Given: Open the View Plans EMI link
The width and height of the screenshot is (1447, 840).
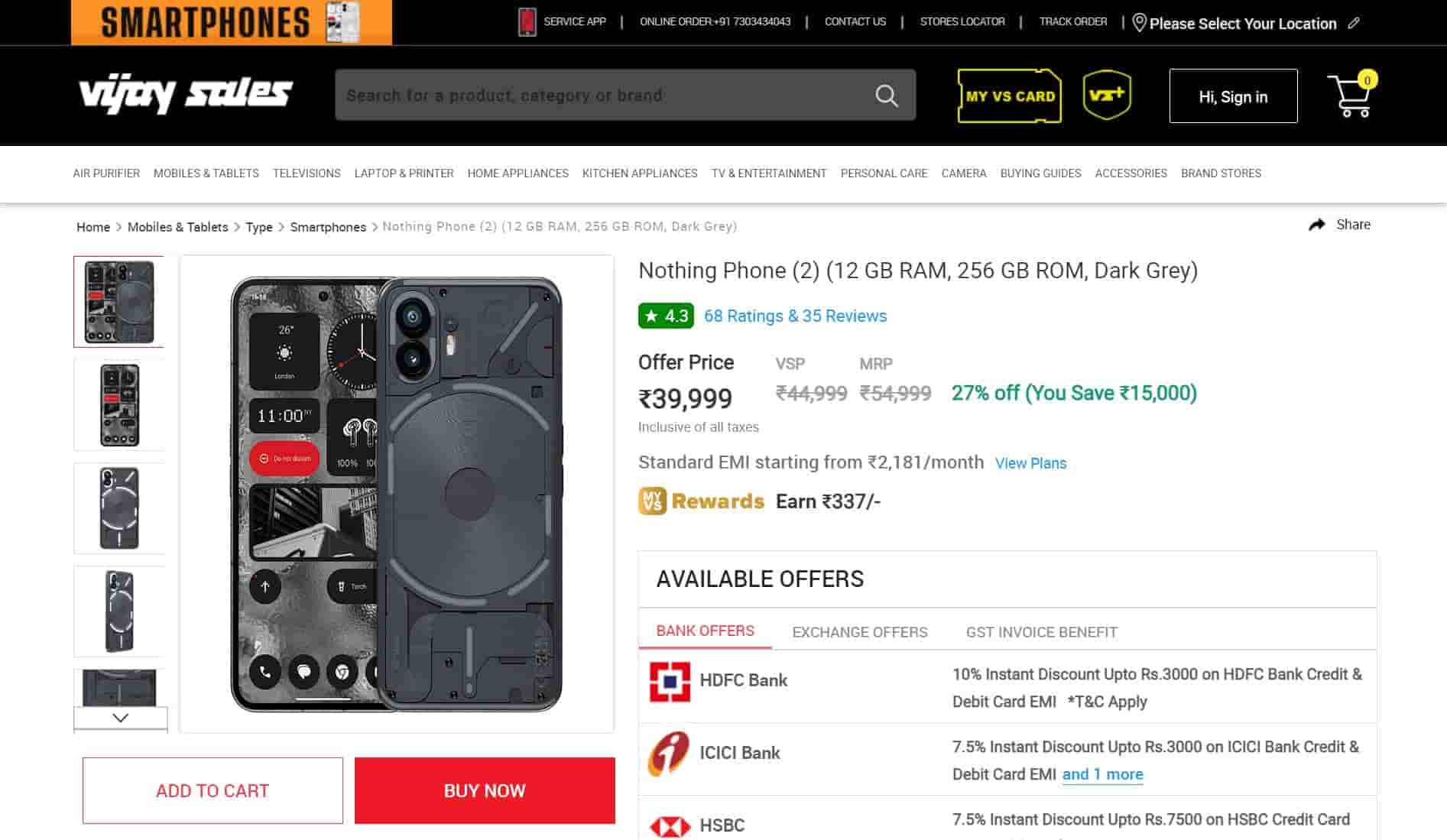Looking at the screenshot, I should pos(1030,463).
